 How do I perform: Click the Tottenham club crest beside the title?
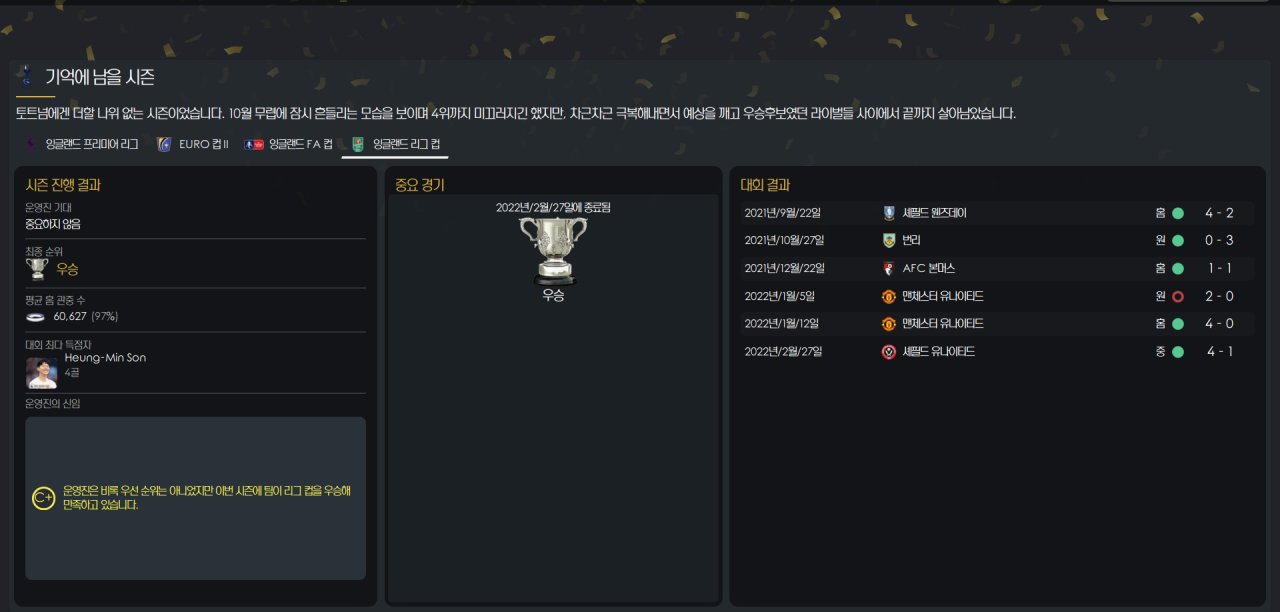pos(26,76)
